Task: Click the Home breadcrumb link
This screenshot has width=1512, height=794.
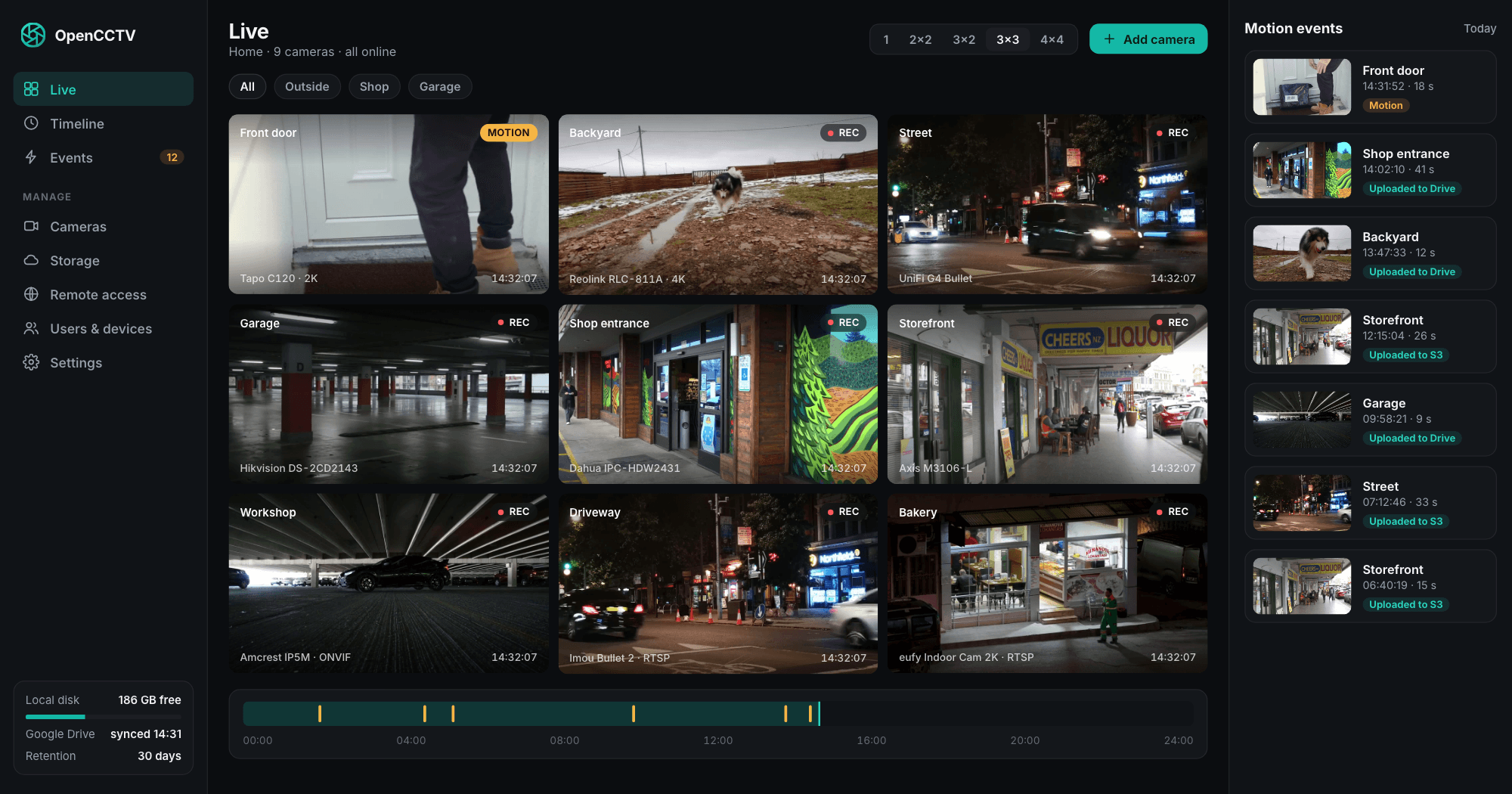Action: pos(246,51)
